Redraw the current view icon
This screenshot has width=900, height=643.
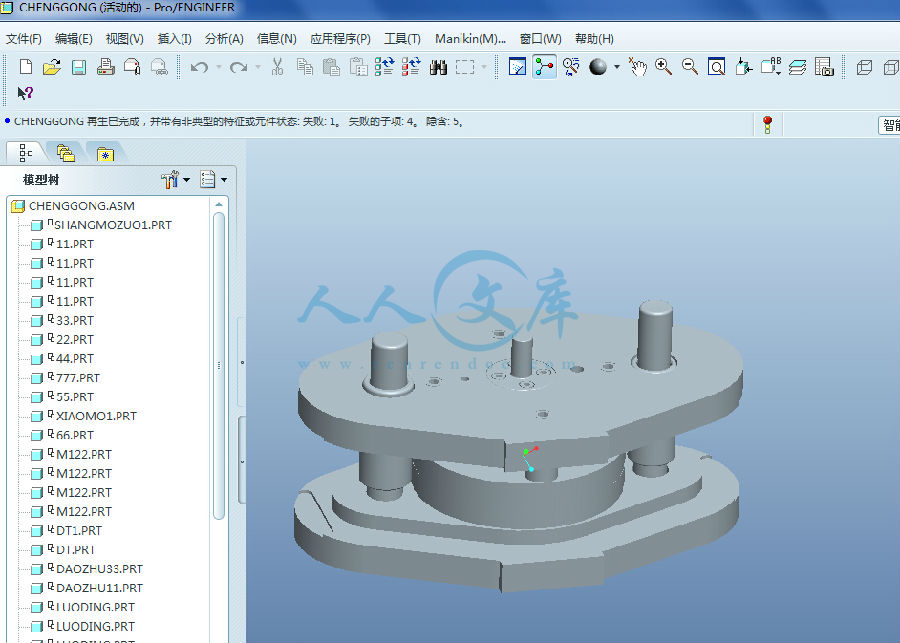tap(517, 67)
